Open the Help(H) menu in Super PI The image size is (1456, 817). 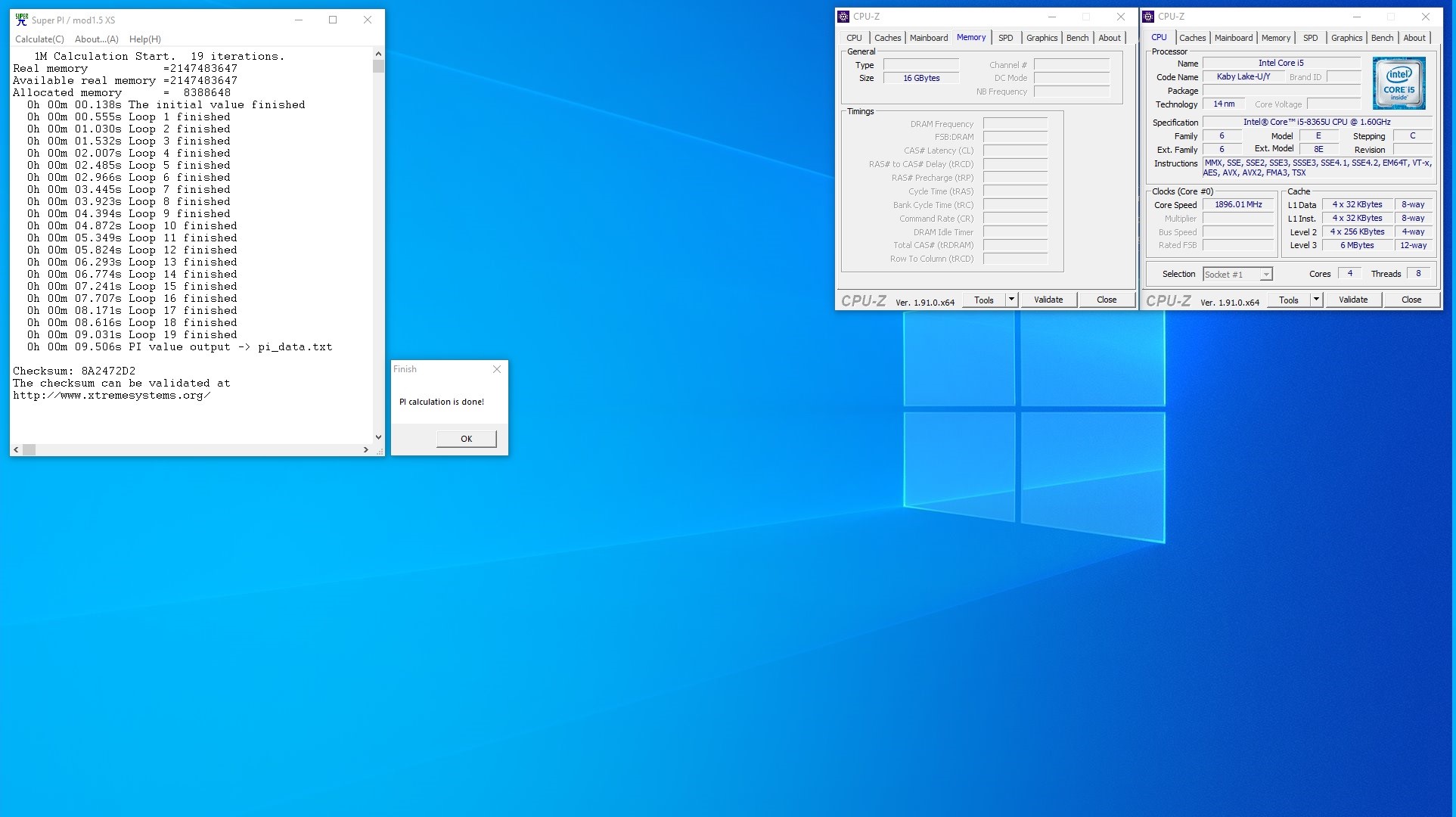click(x=144, y=39)
